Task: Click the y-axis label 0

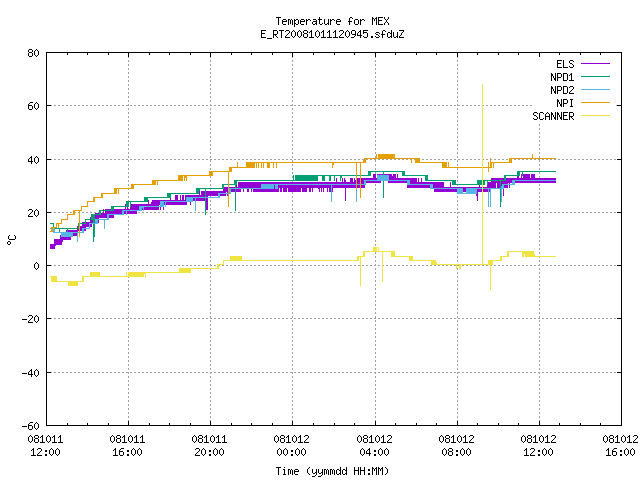Action: tap(36, 266)
